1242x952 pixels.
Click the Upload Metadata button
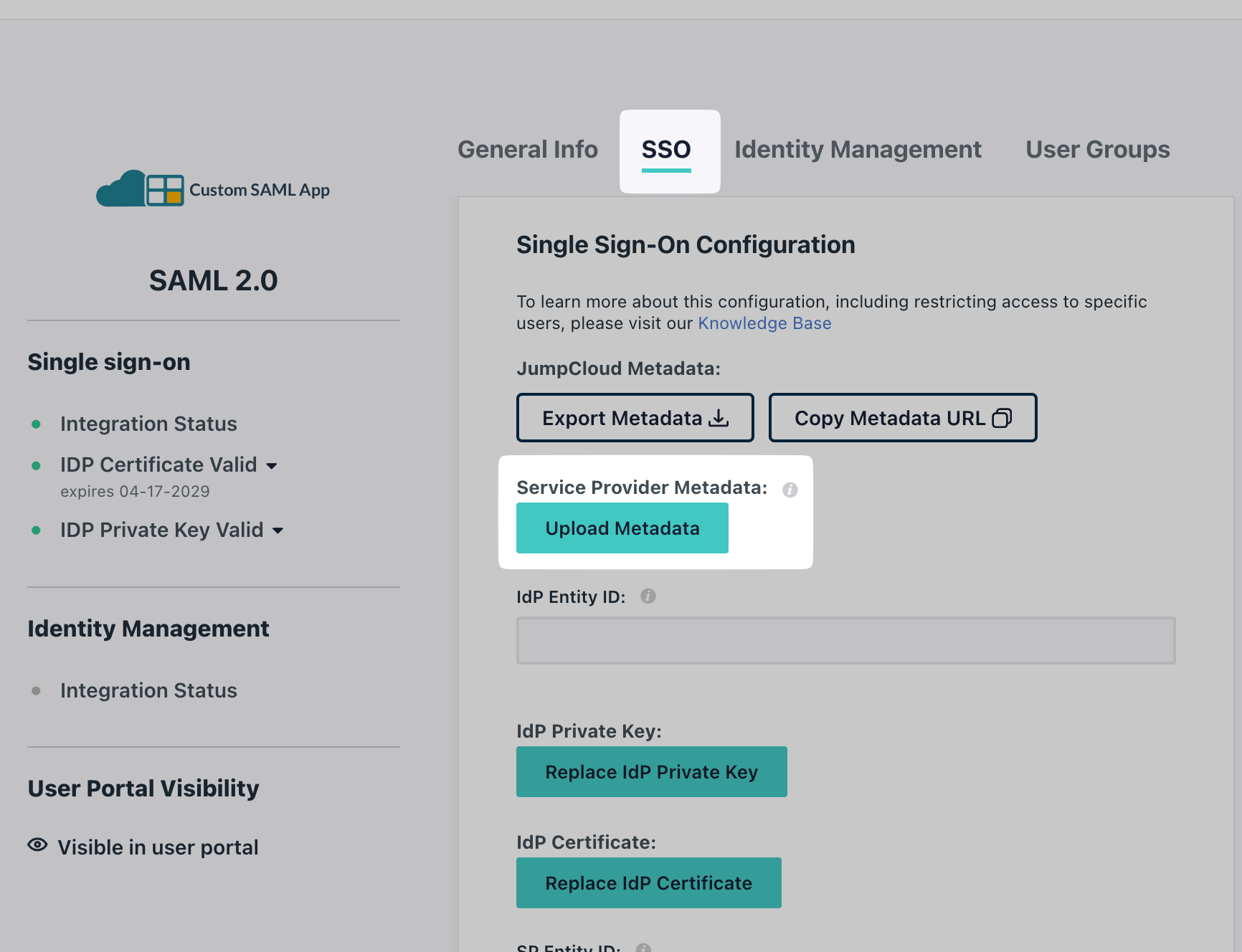(x=622, y=528)
